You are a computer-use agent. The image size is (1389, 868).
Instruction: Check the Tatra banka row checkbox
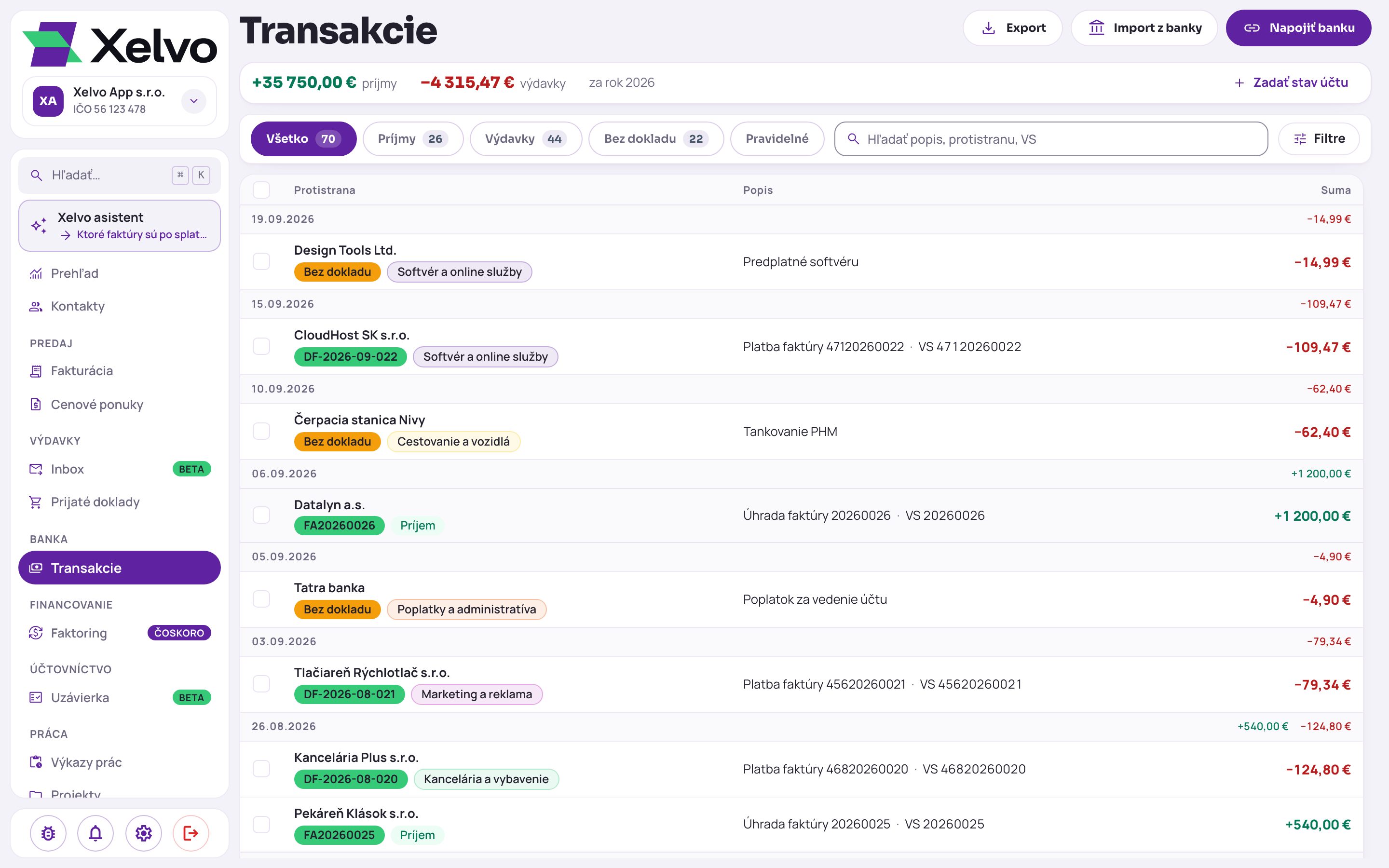[x=261, y=599]
